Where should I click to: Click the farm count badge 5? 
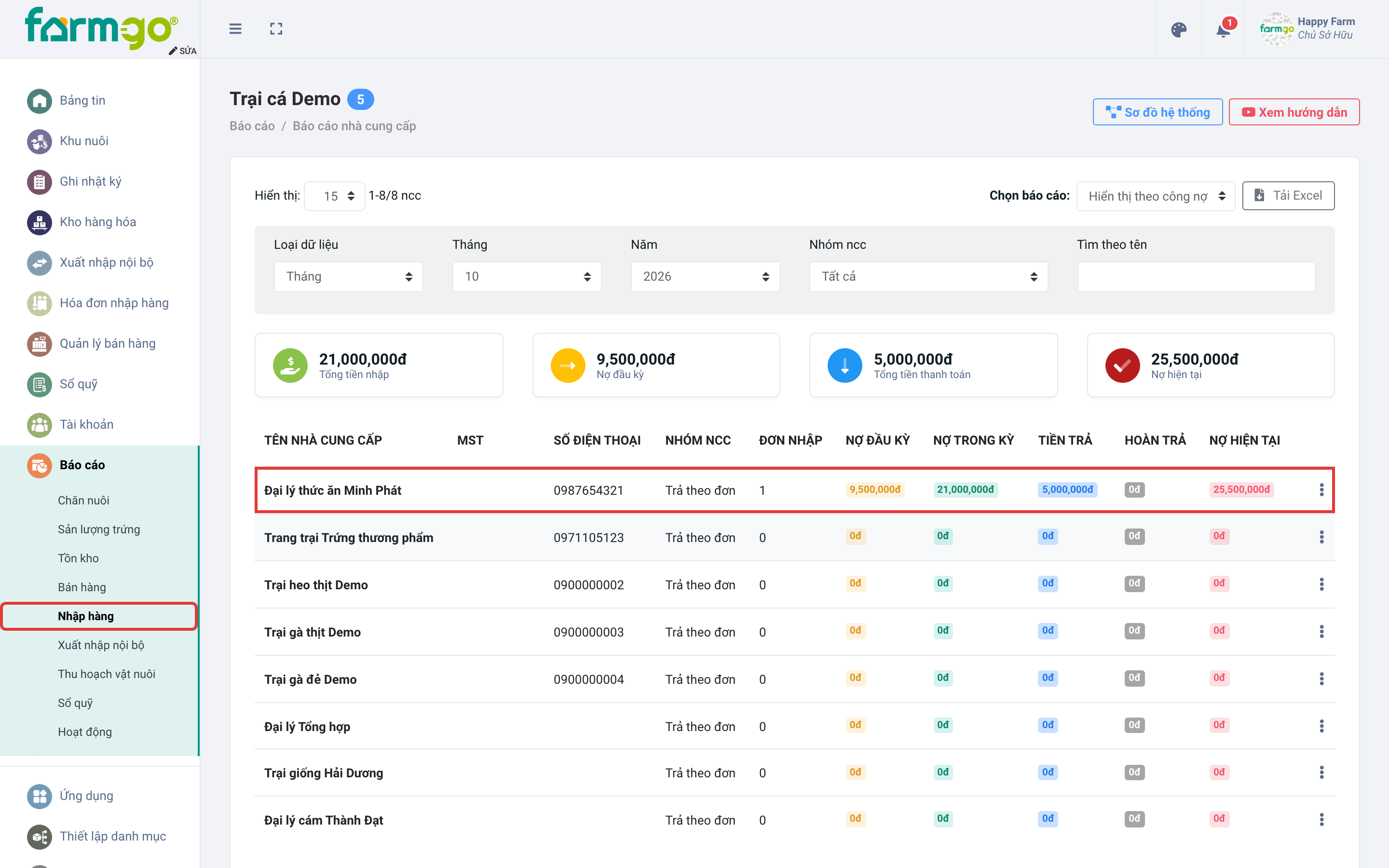point(360,99)
